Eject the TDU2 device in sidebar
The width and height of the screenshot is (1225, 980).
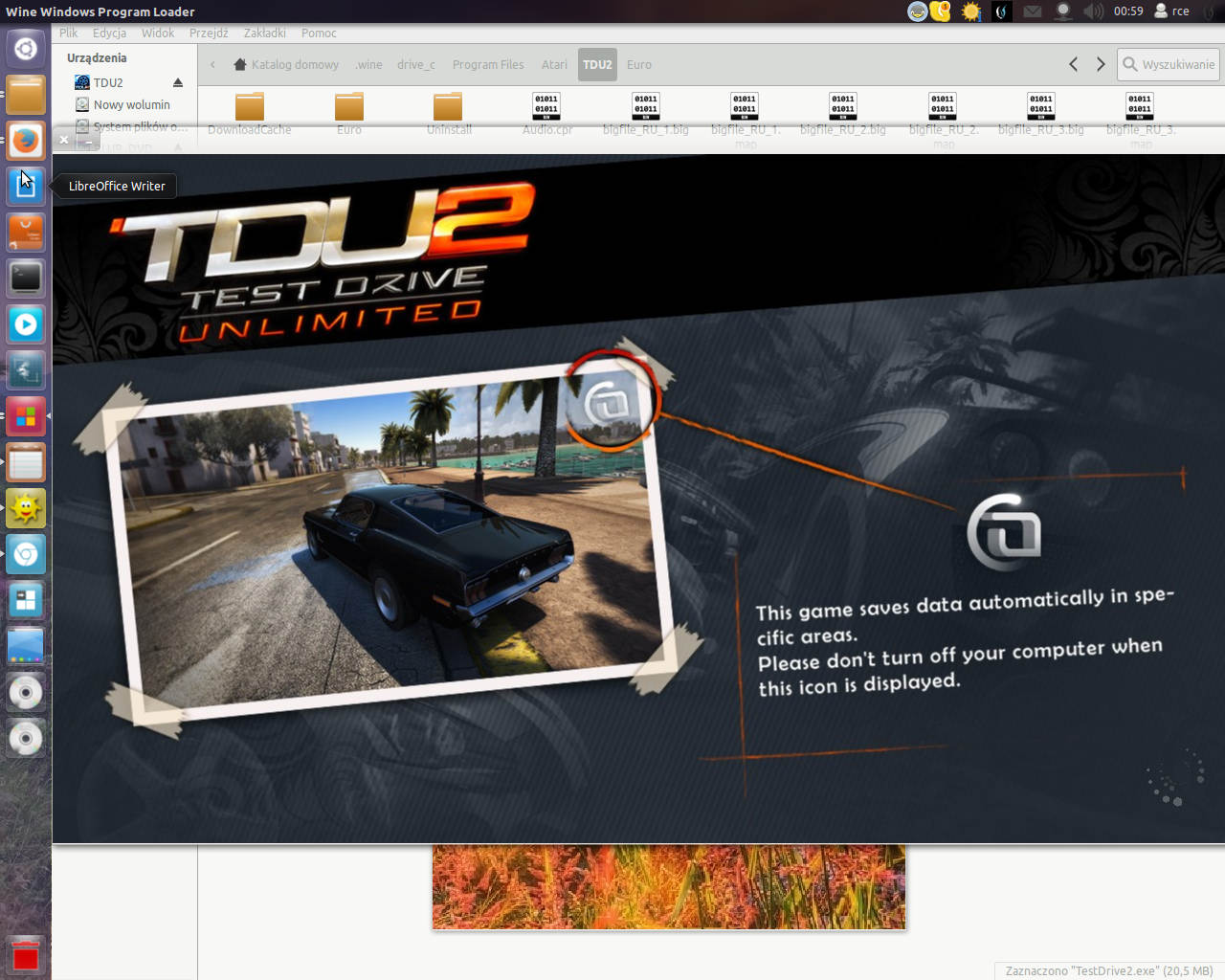click(178, 82)
